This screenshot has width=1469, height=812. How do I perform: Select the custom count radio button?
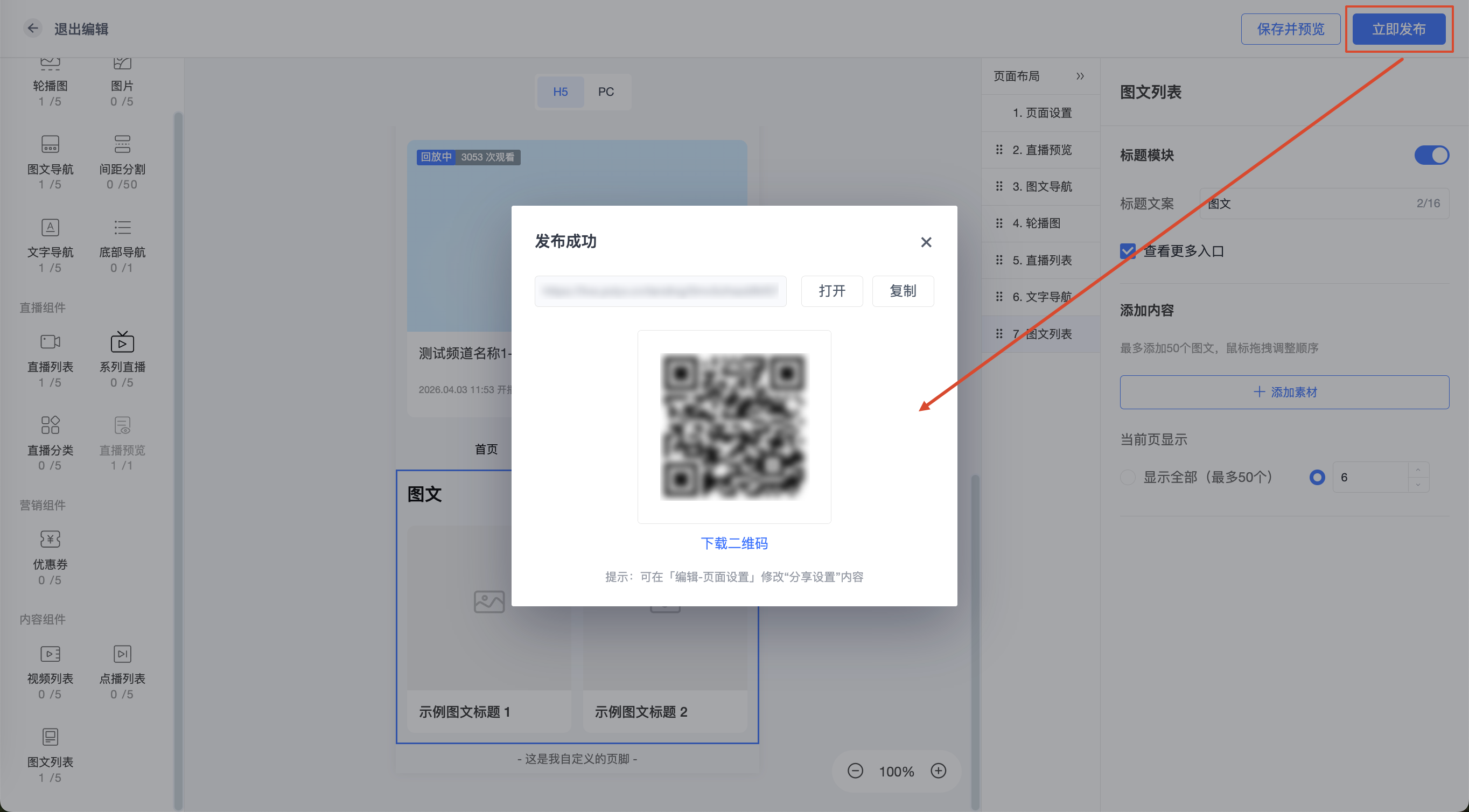tap(1317, 477)
